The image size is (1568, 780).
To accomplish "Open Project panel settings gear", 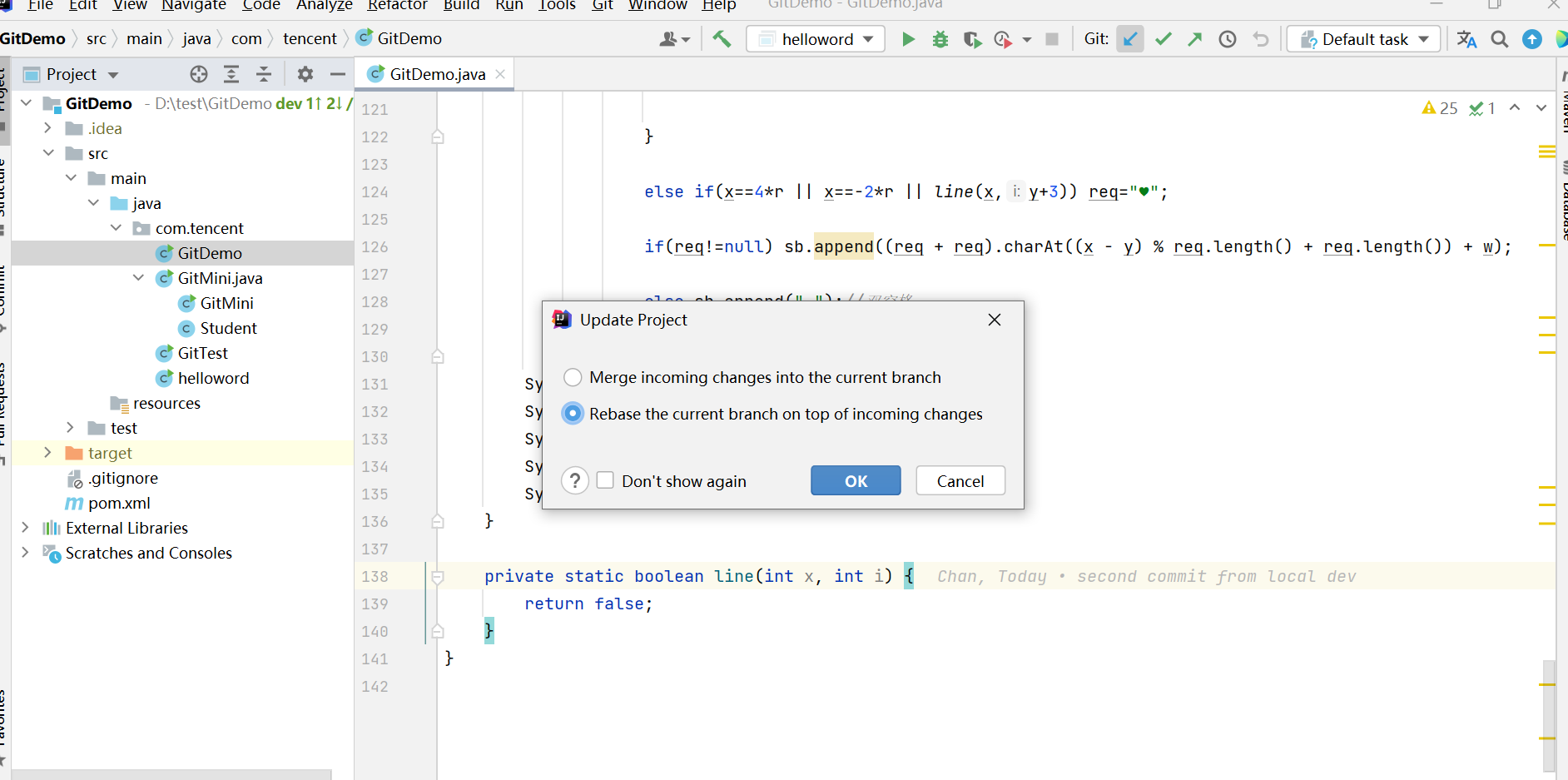I will 305,74.
